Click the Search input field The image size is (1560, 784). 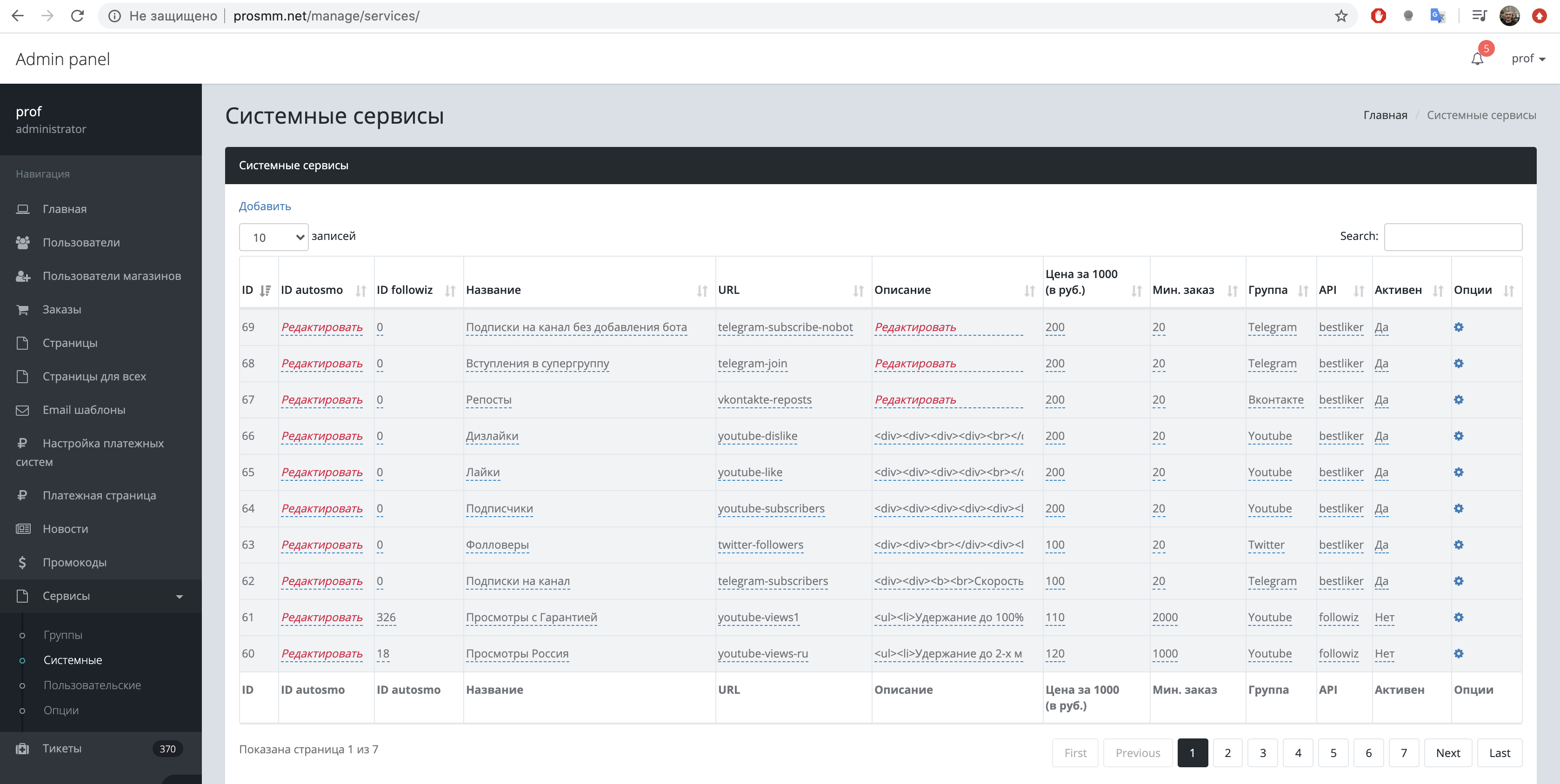pos(1452,237)
